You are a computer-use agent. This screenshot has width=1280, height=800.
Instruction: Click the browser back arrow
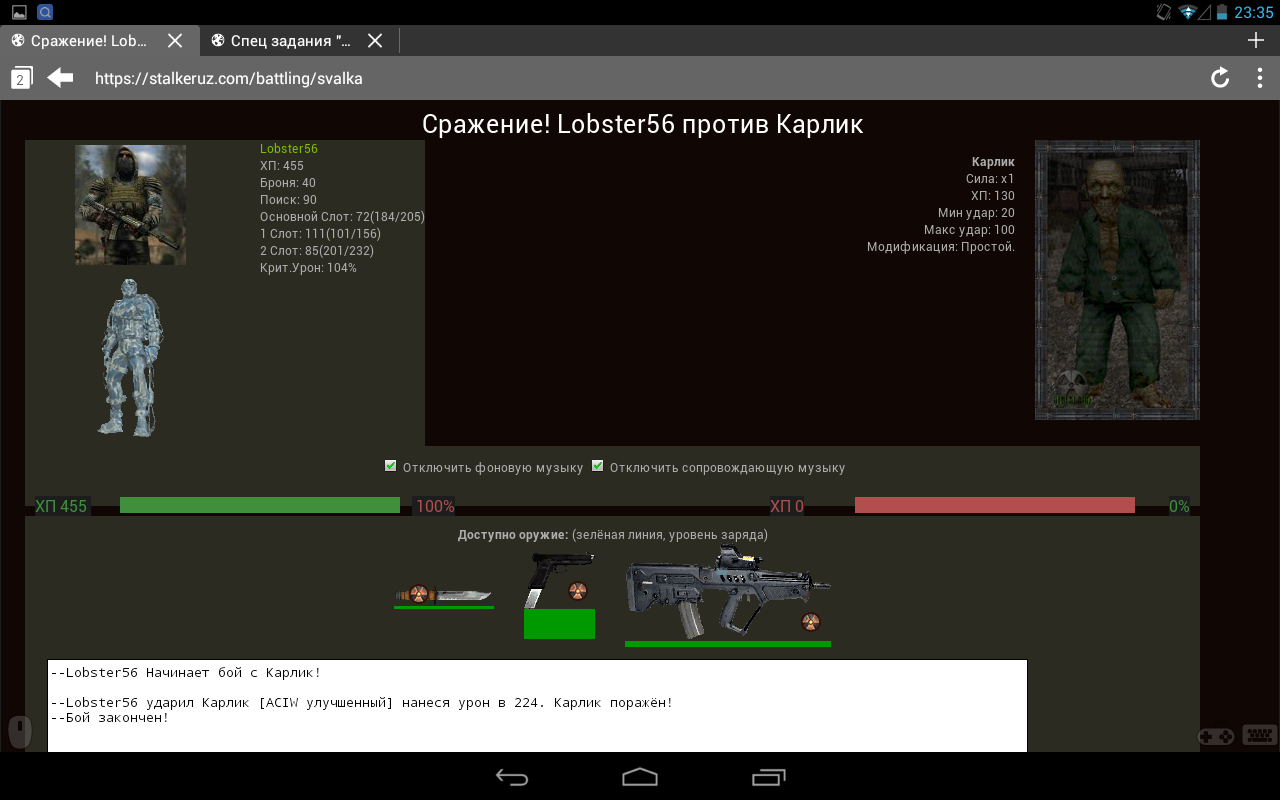click(61, 78)
